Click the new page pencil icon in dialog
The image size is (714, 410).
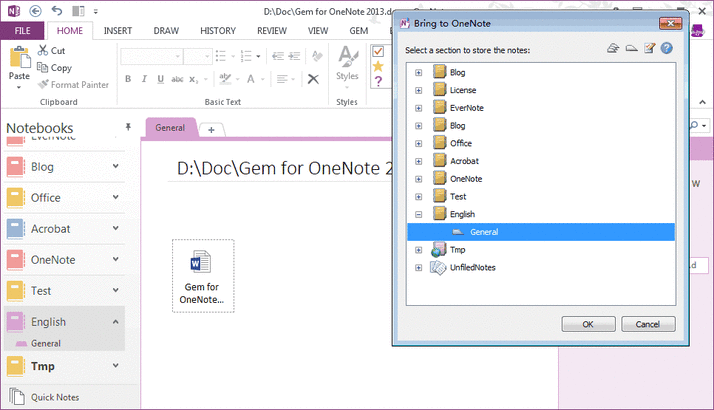point(650,48)
